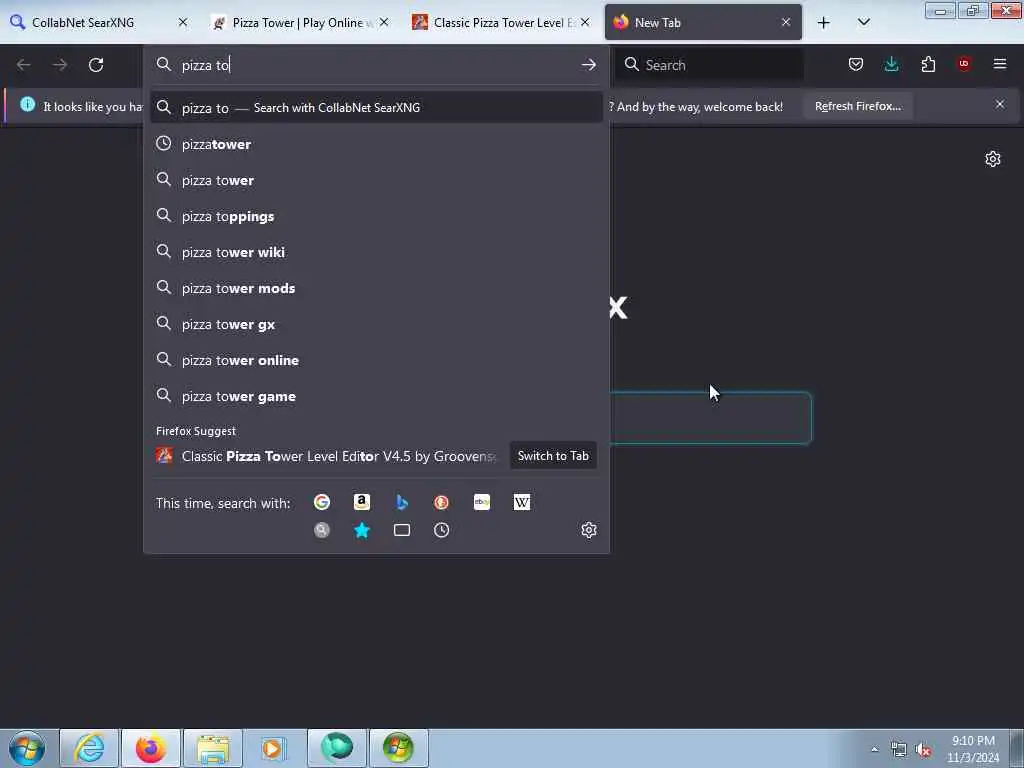Dismiss the notification bar
Screen dimensions: 1024x768
coord(1000,104)
